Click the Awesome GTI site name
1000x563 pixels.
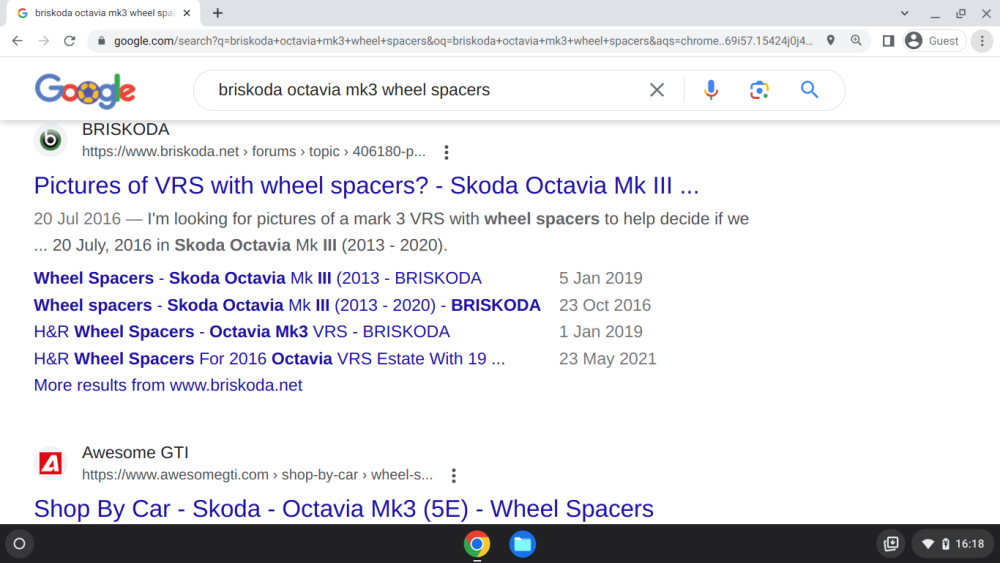135,453
